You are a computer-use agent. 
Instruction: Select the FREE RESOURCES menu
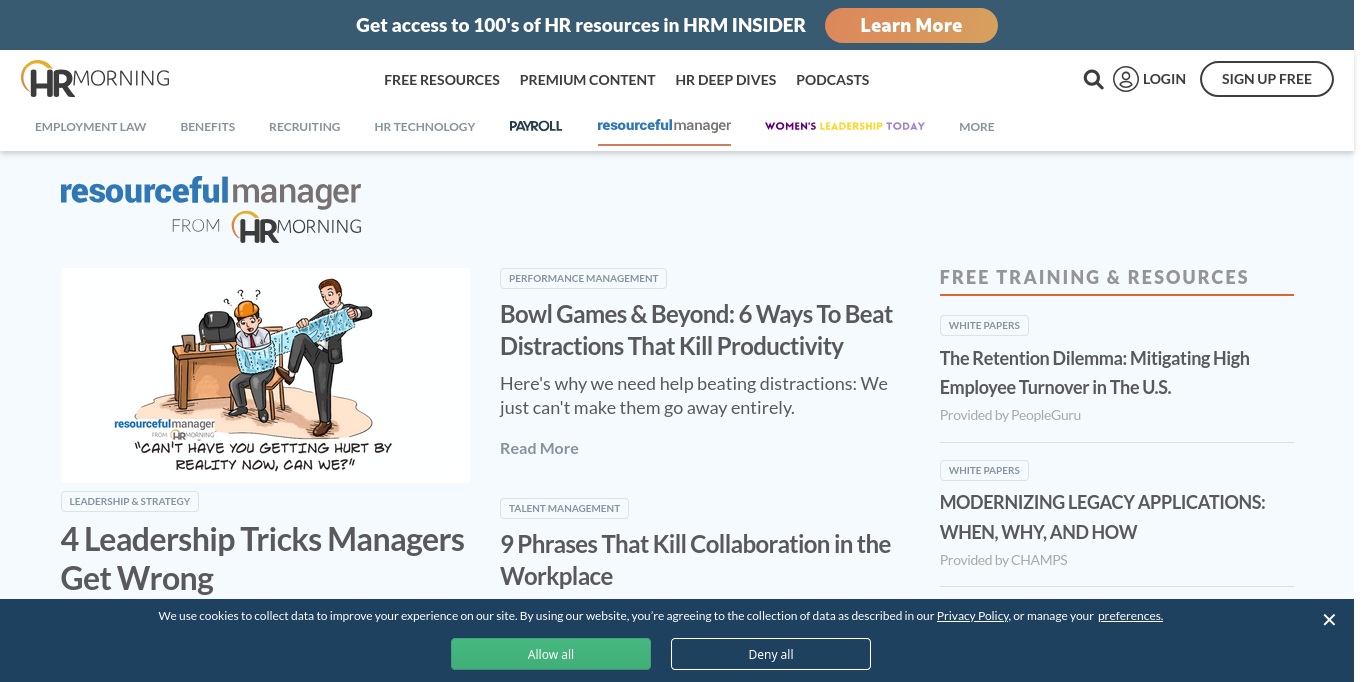[x=442, y=80]
